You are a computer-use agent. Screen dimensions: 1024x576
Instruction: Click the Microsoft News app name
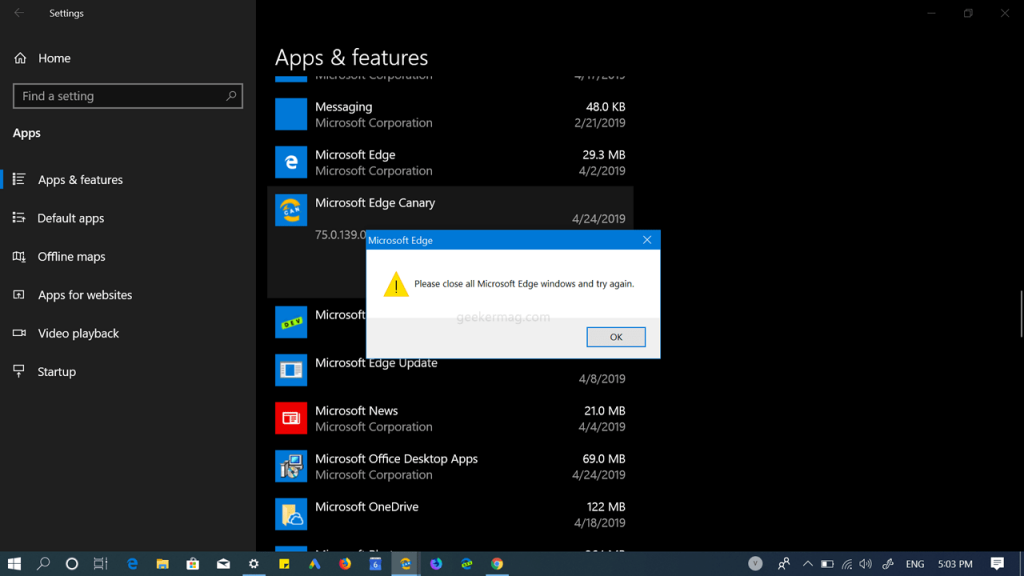[x=356, y=411]
